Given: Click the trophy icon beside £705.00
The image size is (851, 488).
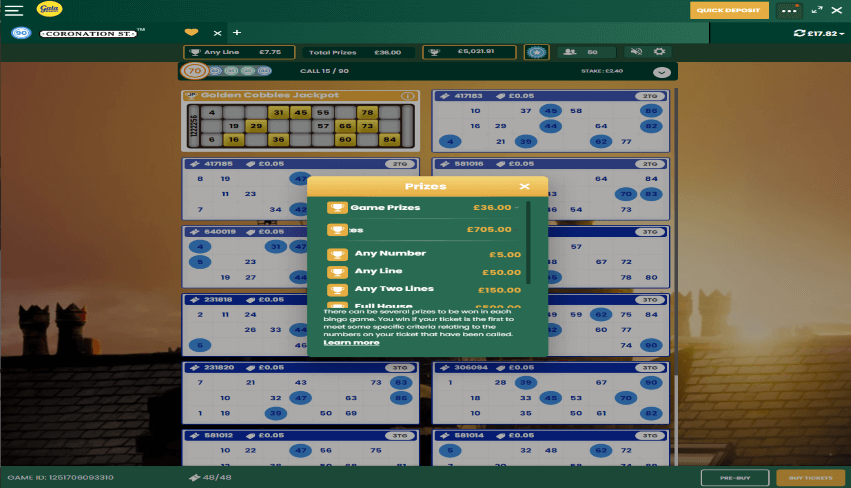Looking at the screenshot, I should pos(337,230).
